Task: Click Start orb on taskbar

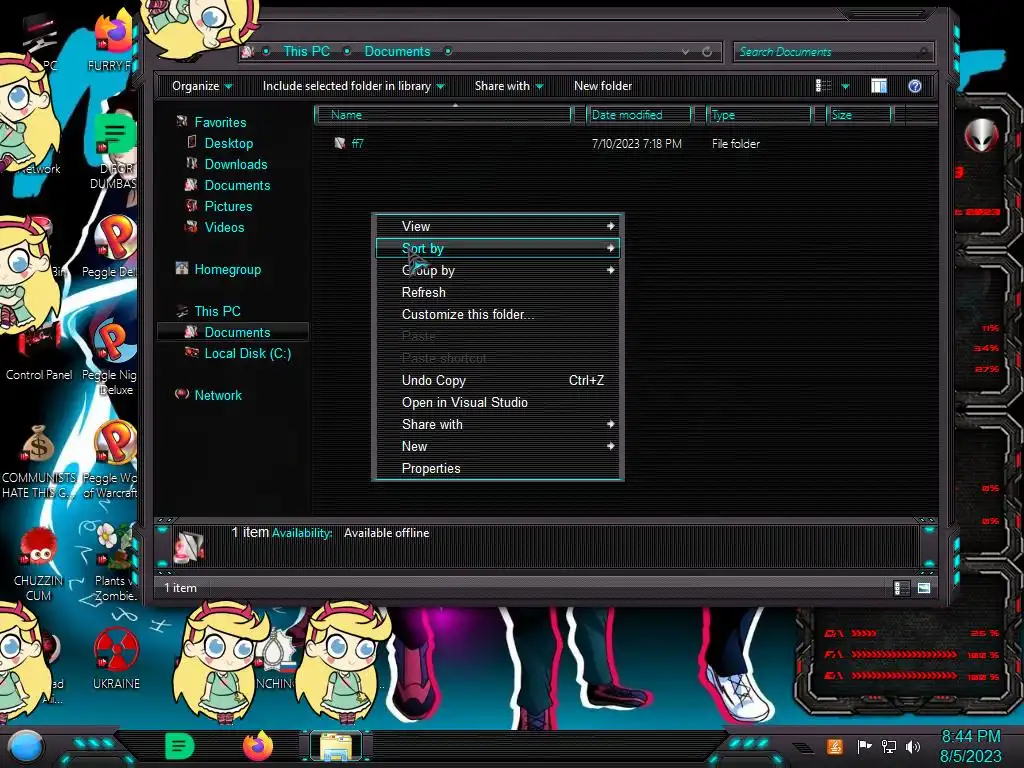Action: [x=26, y=746]
